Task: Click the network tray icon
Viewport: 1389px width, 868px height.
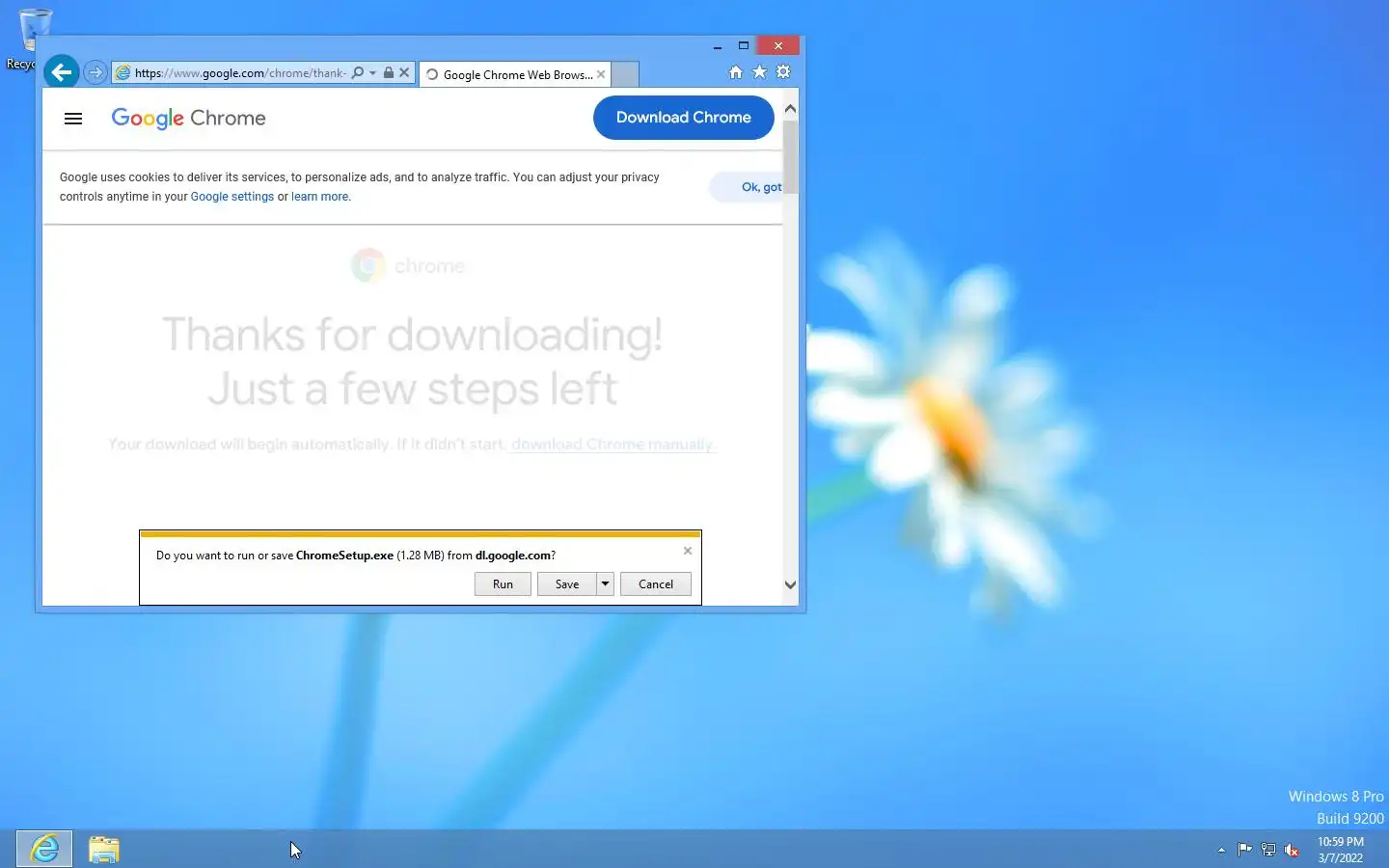Action: (1268, 850)
